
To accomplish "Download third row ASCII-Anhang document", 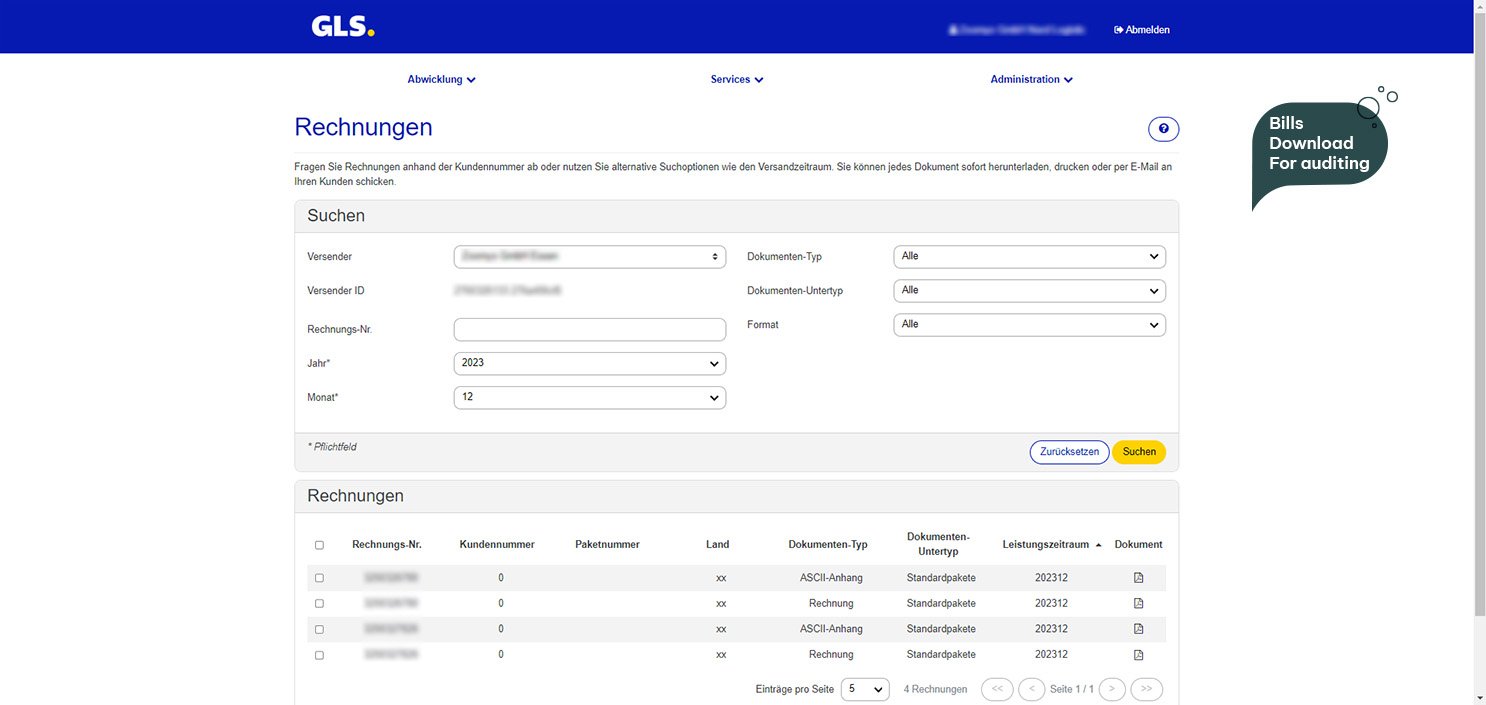I will click(x=1138, y=629).
